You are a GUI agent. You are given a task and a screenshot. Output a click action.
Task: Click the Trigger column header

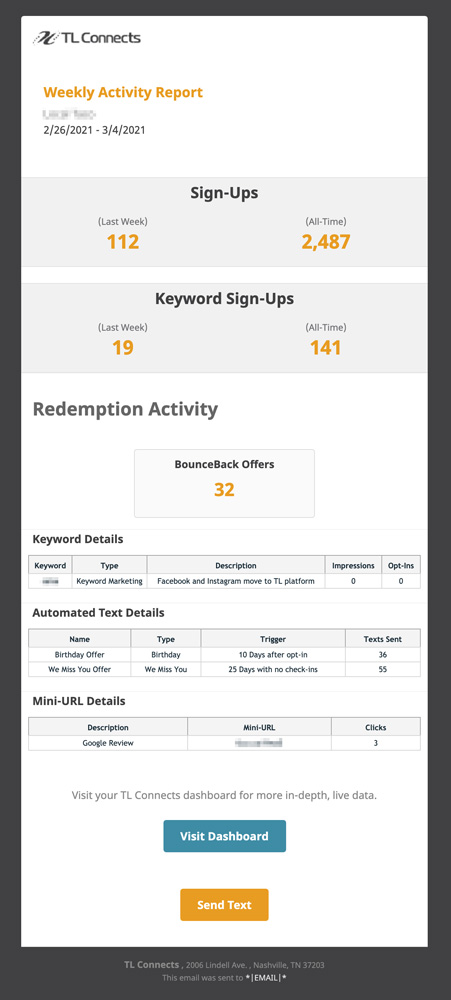(x=273, y=639)
